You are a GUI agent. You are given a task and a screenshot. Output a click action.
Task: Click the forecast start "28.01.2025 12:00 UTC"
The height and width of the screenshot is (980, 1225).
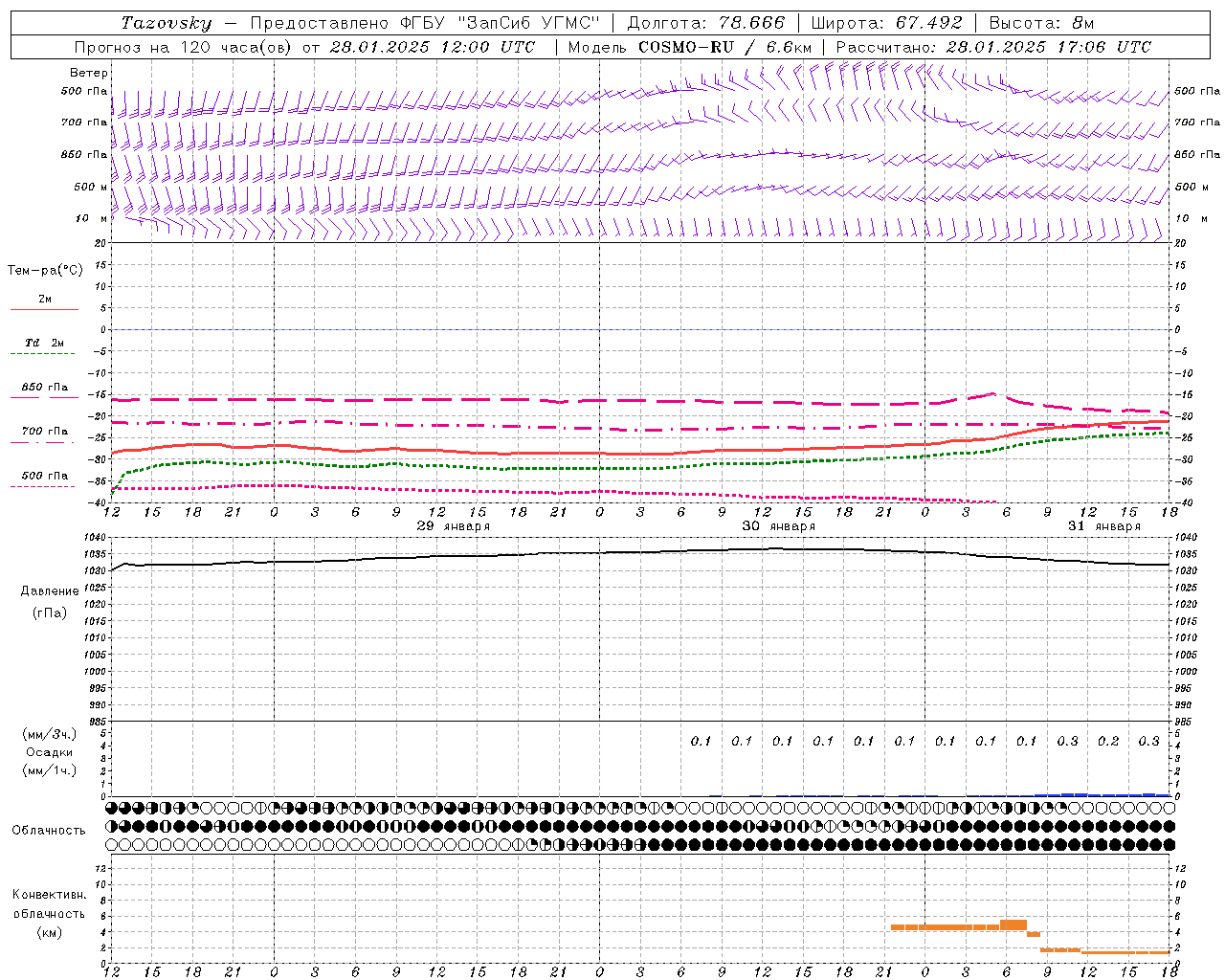click(433, 47)
